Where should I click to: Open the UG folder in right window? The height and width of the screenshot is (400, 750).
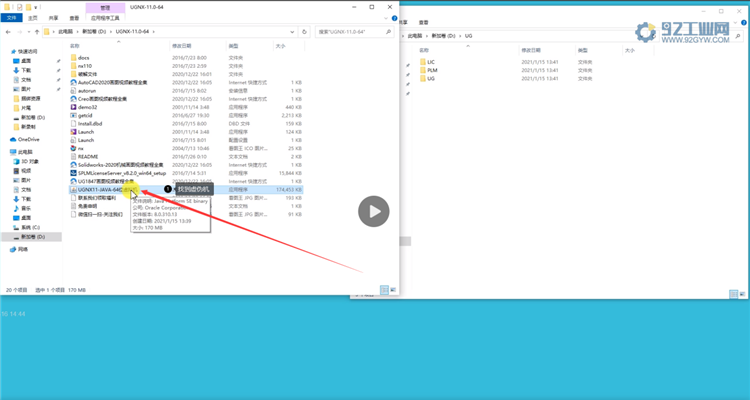point(428,78)
